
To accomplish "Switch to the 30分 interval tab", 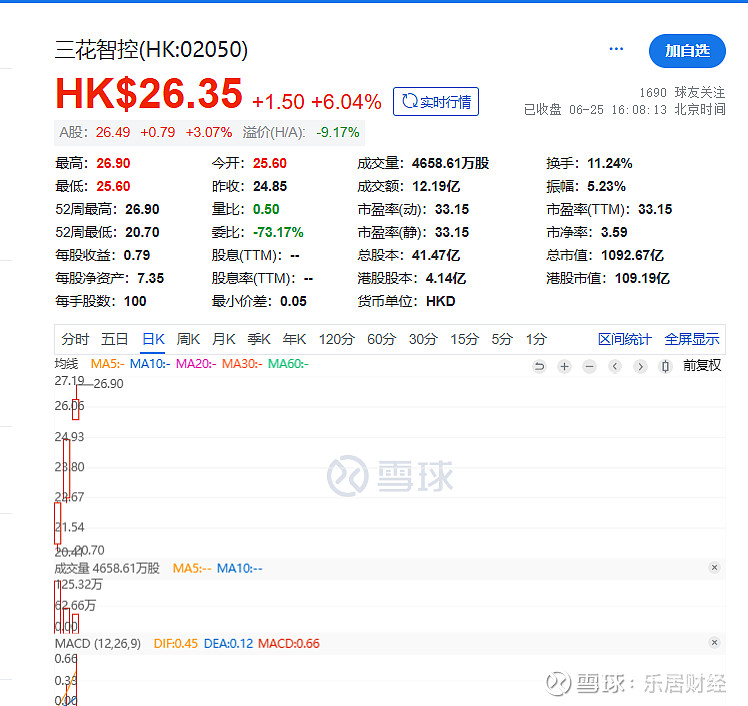I will 423,339.
